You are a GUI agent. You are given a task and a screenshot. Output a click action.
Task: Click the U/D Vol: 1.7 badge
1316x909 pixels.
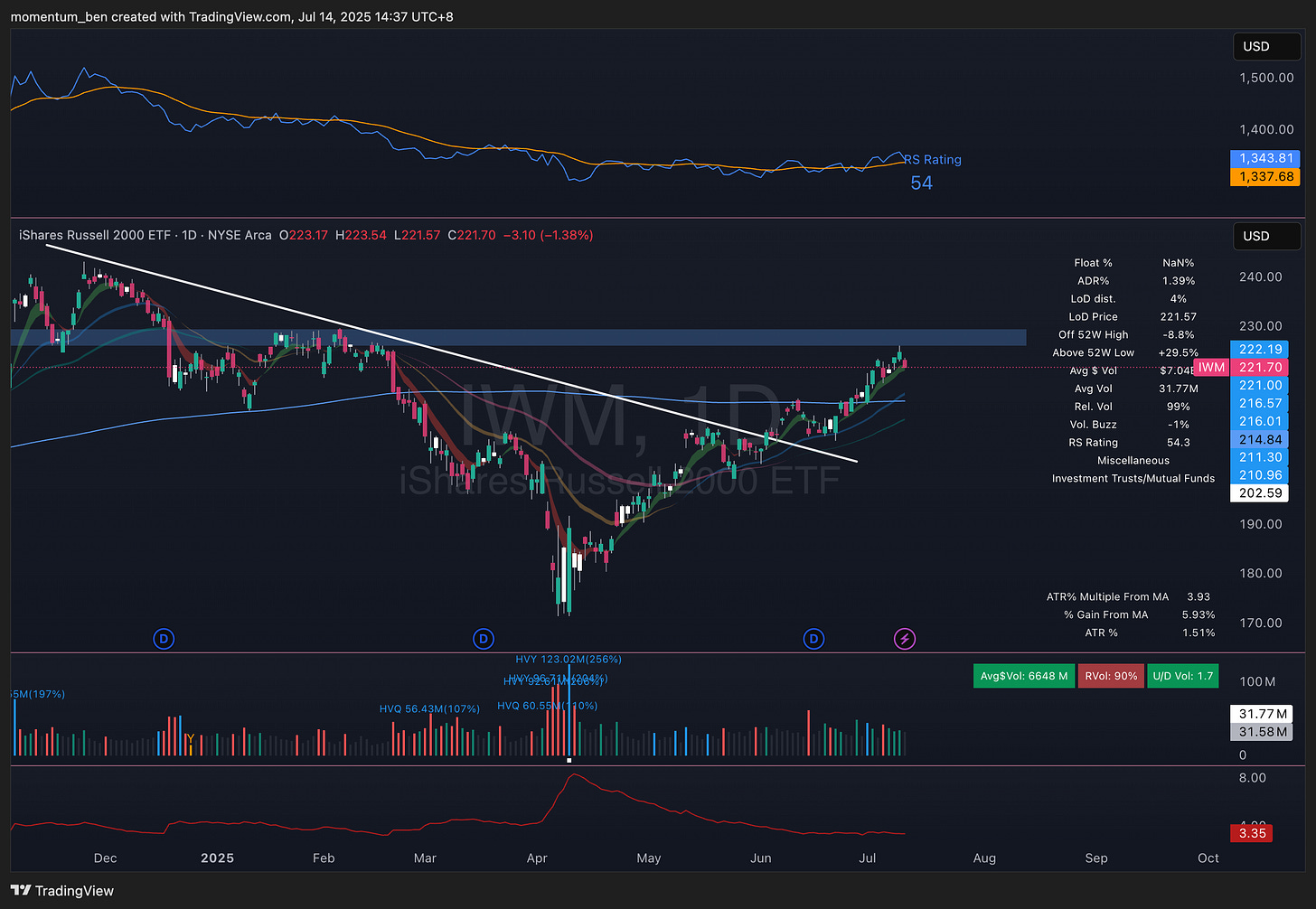[1183, 676]
